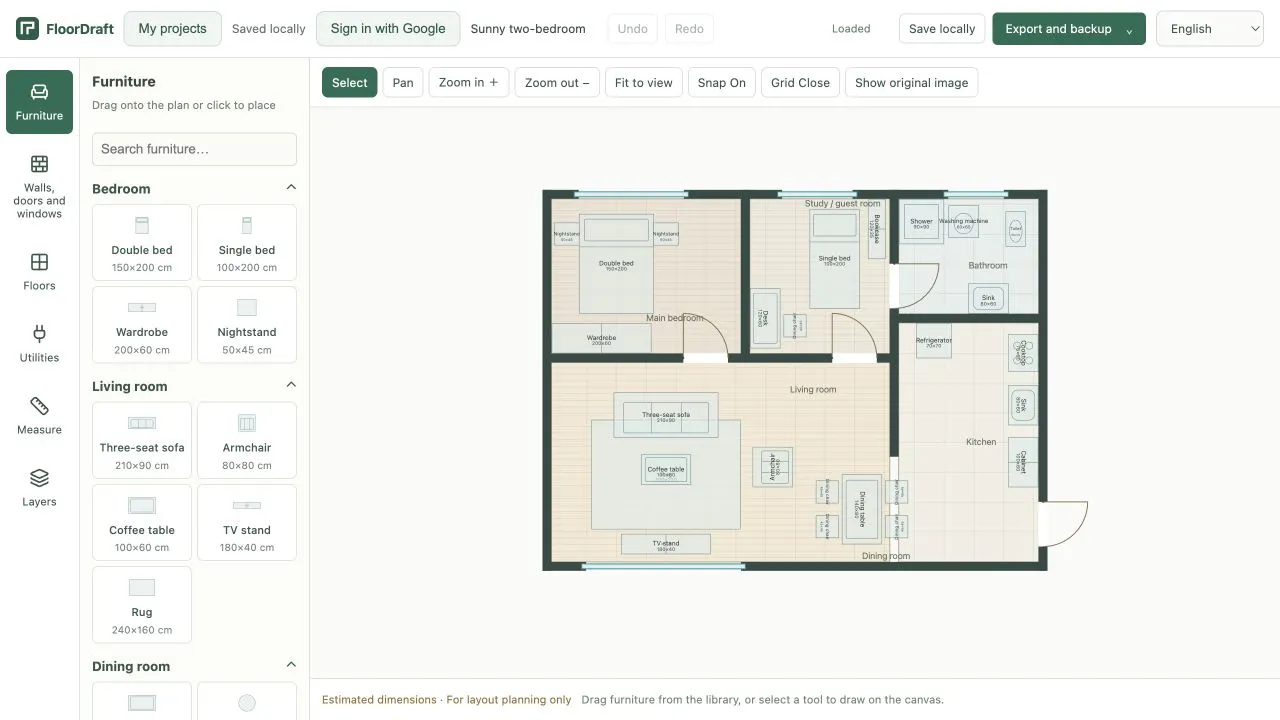Select the Double bed on the plan
Screen dimensions: 1280x720
click(x=615, y=265)
